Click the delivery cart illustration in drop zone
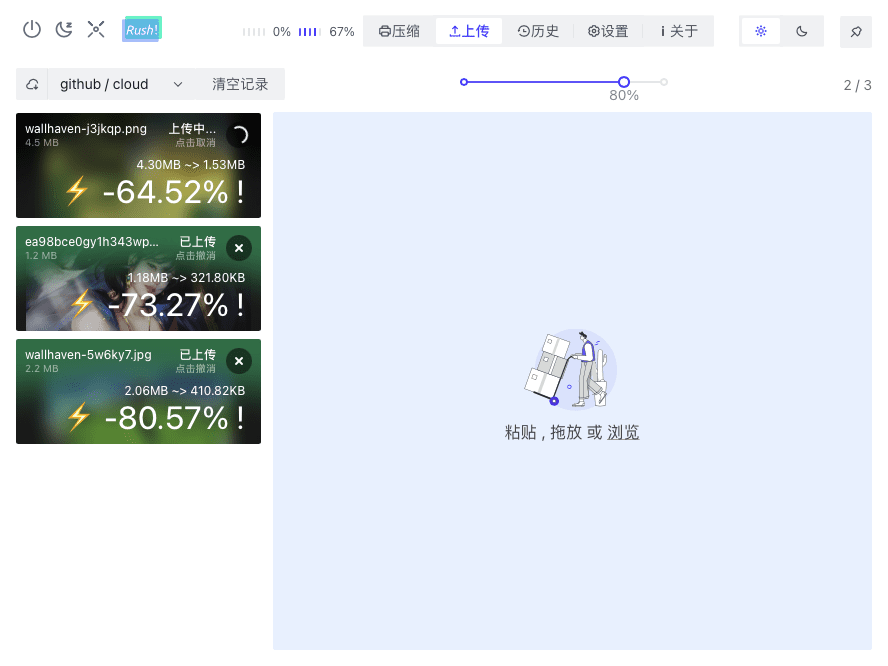 [x=571, y=369]
